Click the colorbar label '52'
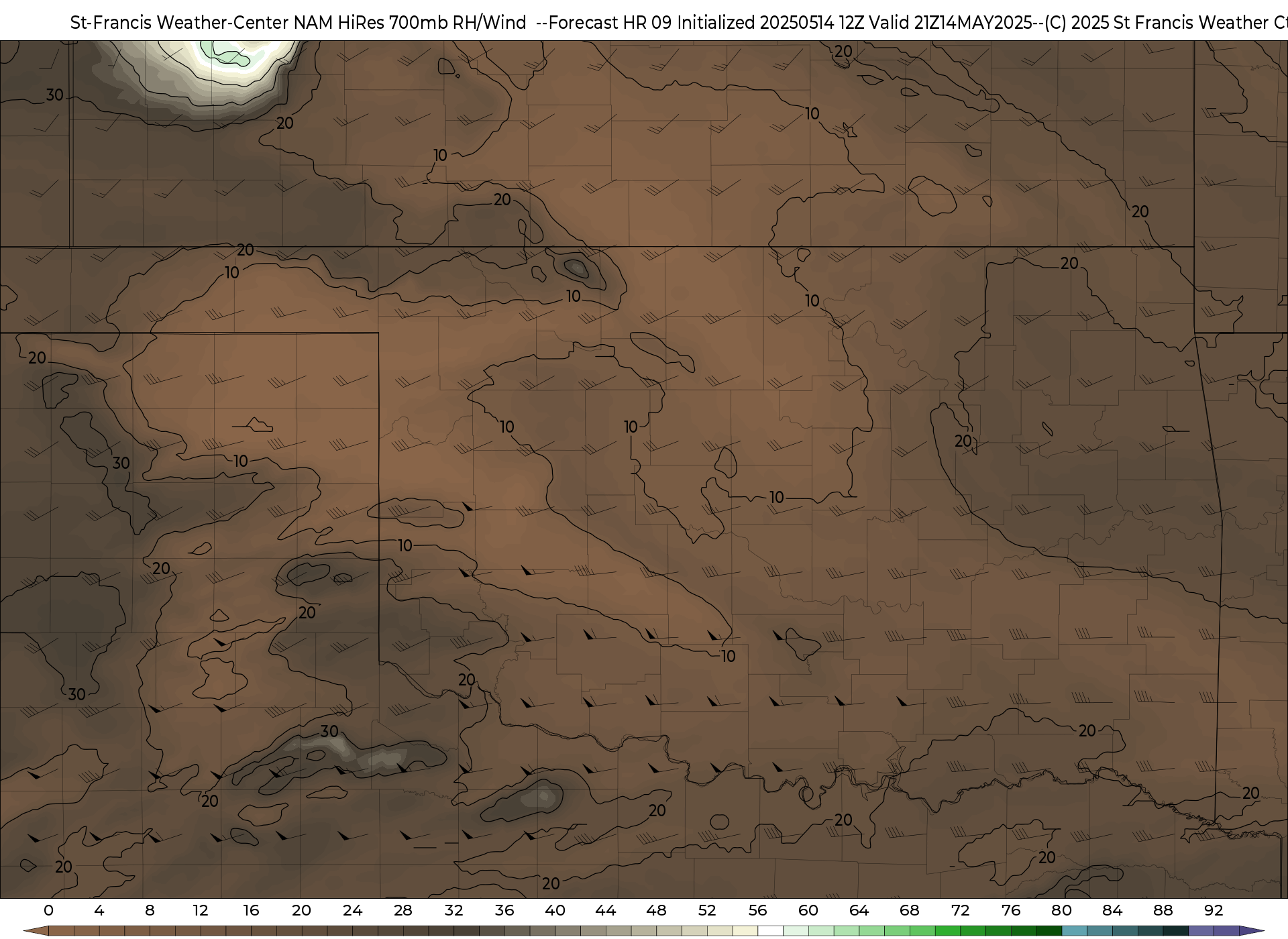The image size is (1288, 939). point(707,910)
